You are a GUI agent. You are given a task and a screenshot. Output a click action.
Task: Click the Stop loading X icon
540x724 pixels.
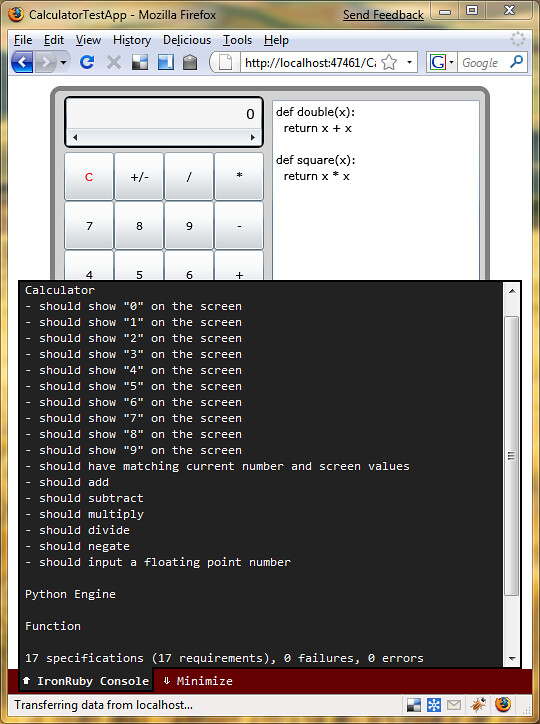(114, 62)
